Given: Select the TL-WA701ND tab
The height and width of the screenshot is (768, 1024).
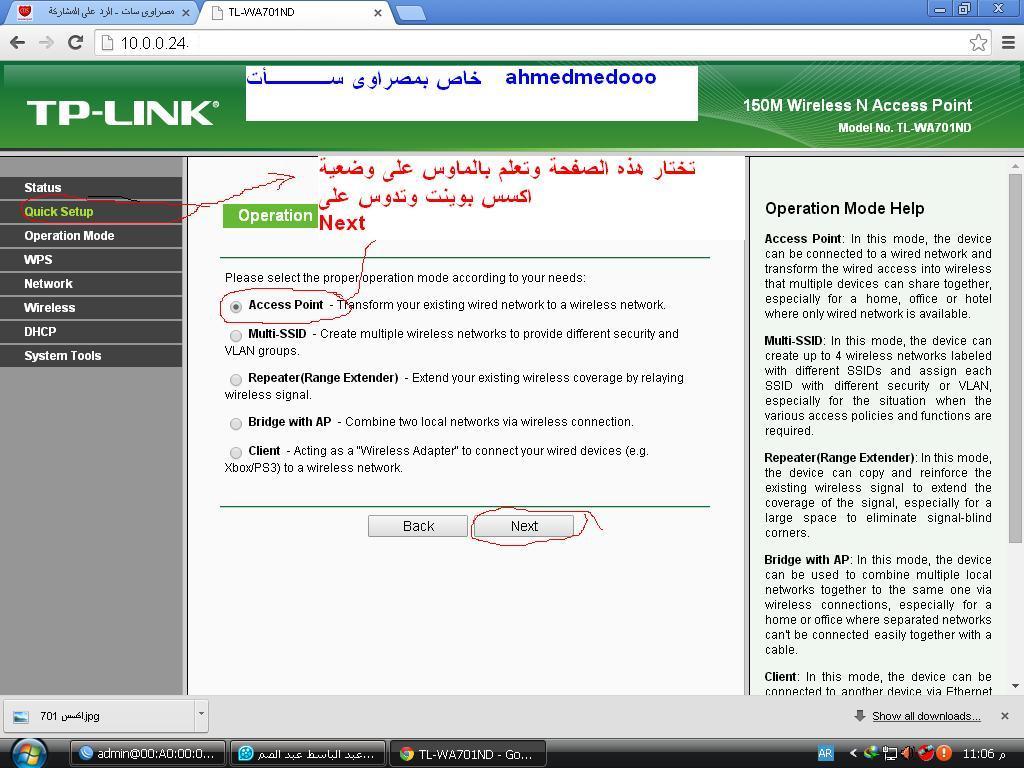Looking at the screenshot, I should (296, 12).
